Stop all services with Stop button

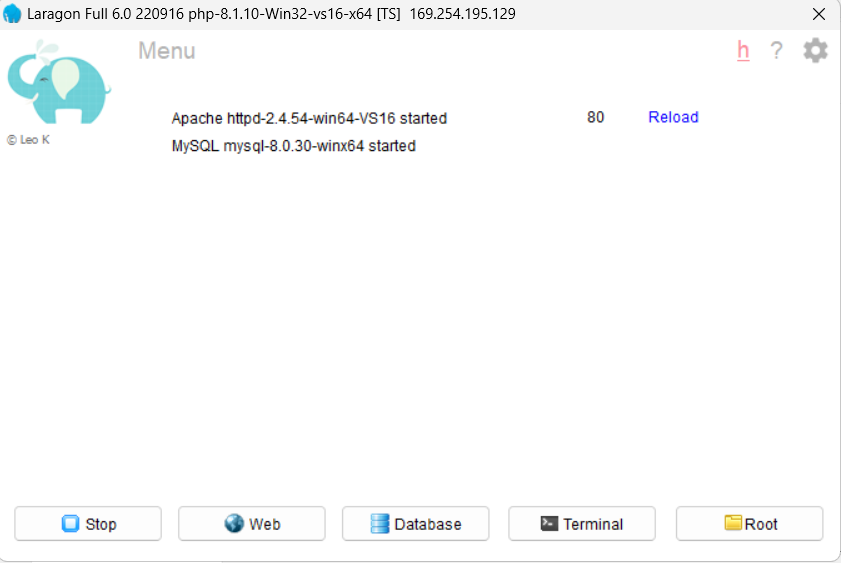coord(88,523)
